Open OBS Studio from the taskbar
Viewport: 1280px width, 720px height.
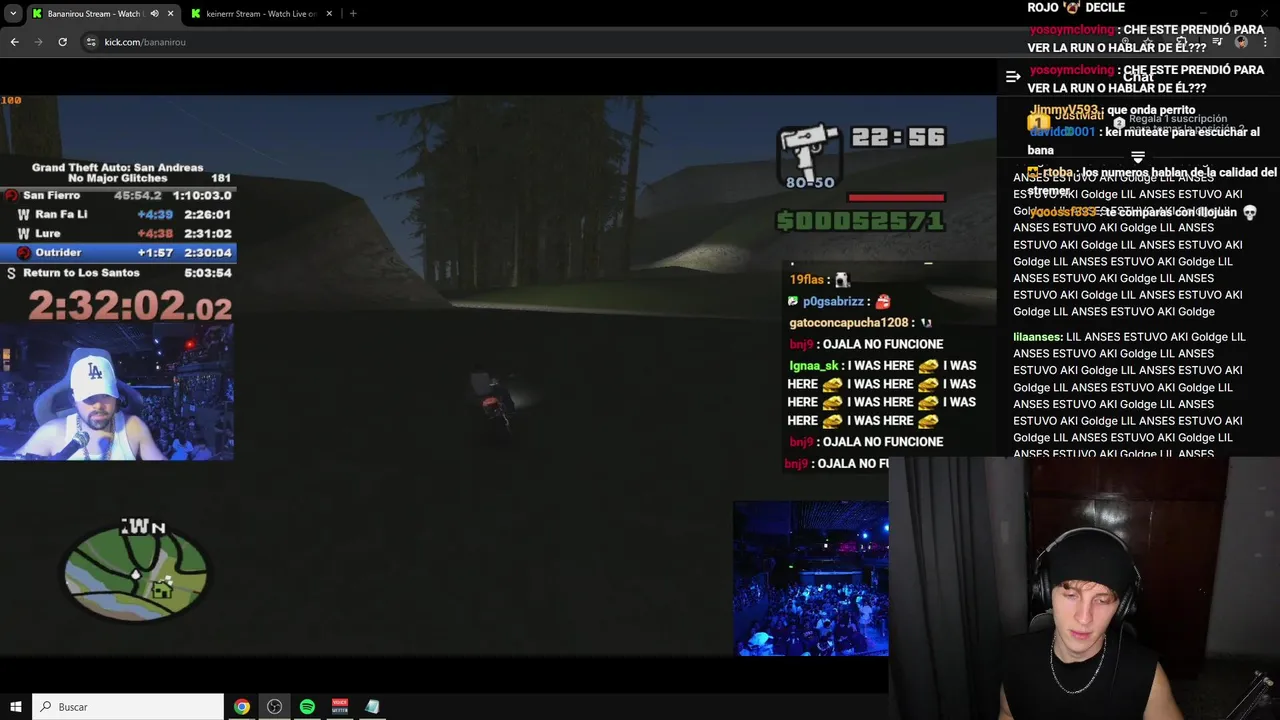(274, 707)
